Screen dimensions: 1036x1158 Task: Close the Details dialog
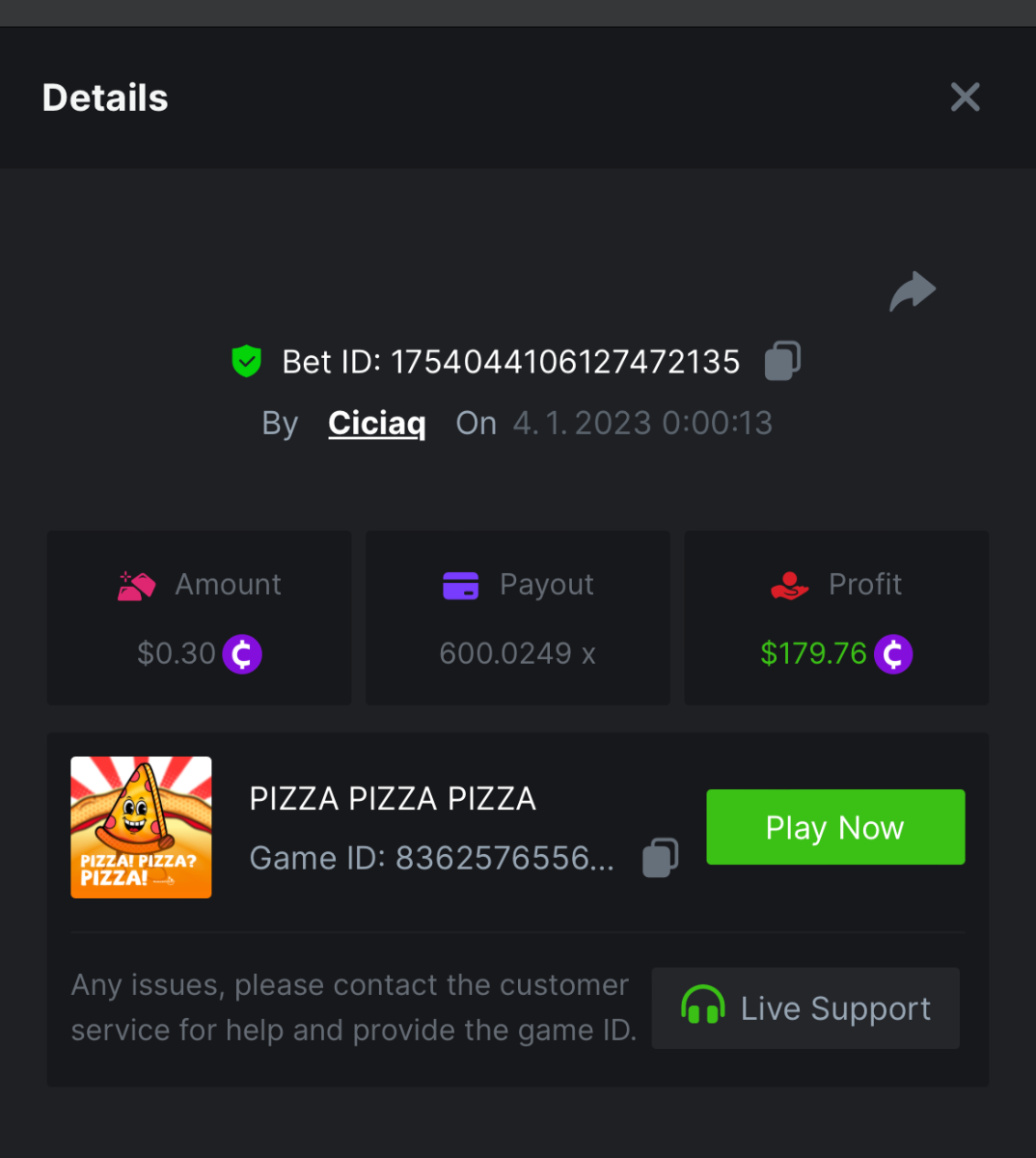pos(965,96)
